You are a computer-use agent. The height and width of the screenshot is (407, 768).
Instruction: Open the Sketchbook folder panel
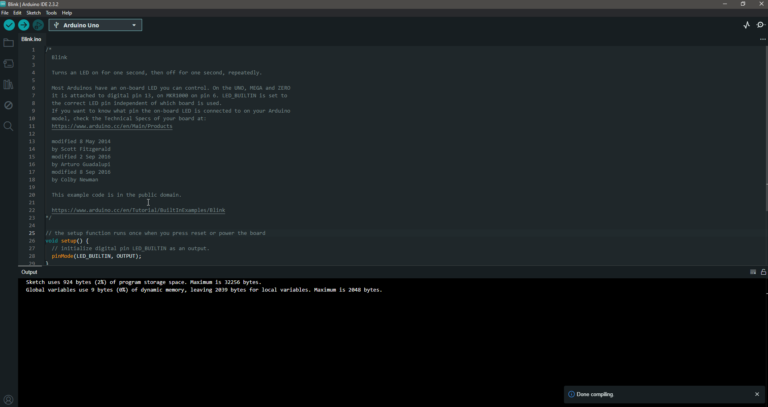point(9,43)
